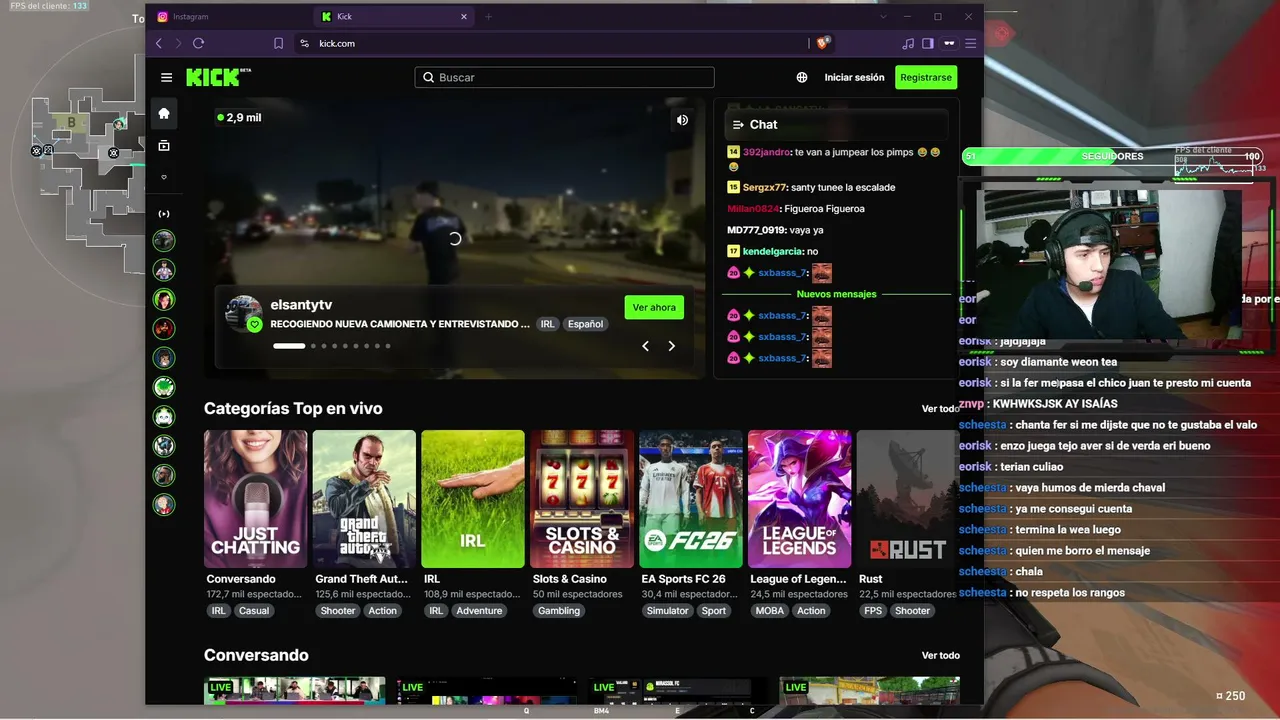
Task: Open the browser tab search chevron
Action: [x=883, y=16]
